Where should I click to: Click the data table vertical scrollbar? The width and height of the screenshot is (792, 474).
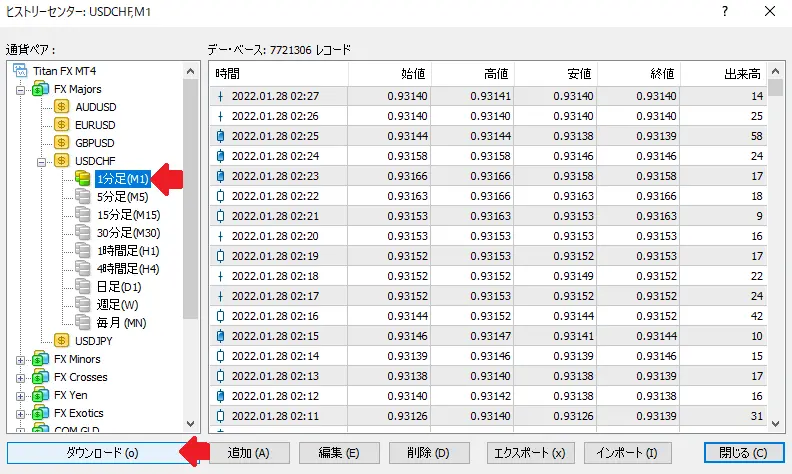(779, 250)
